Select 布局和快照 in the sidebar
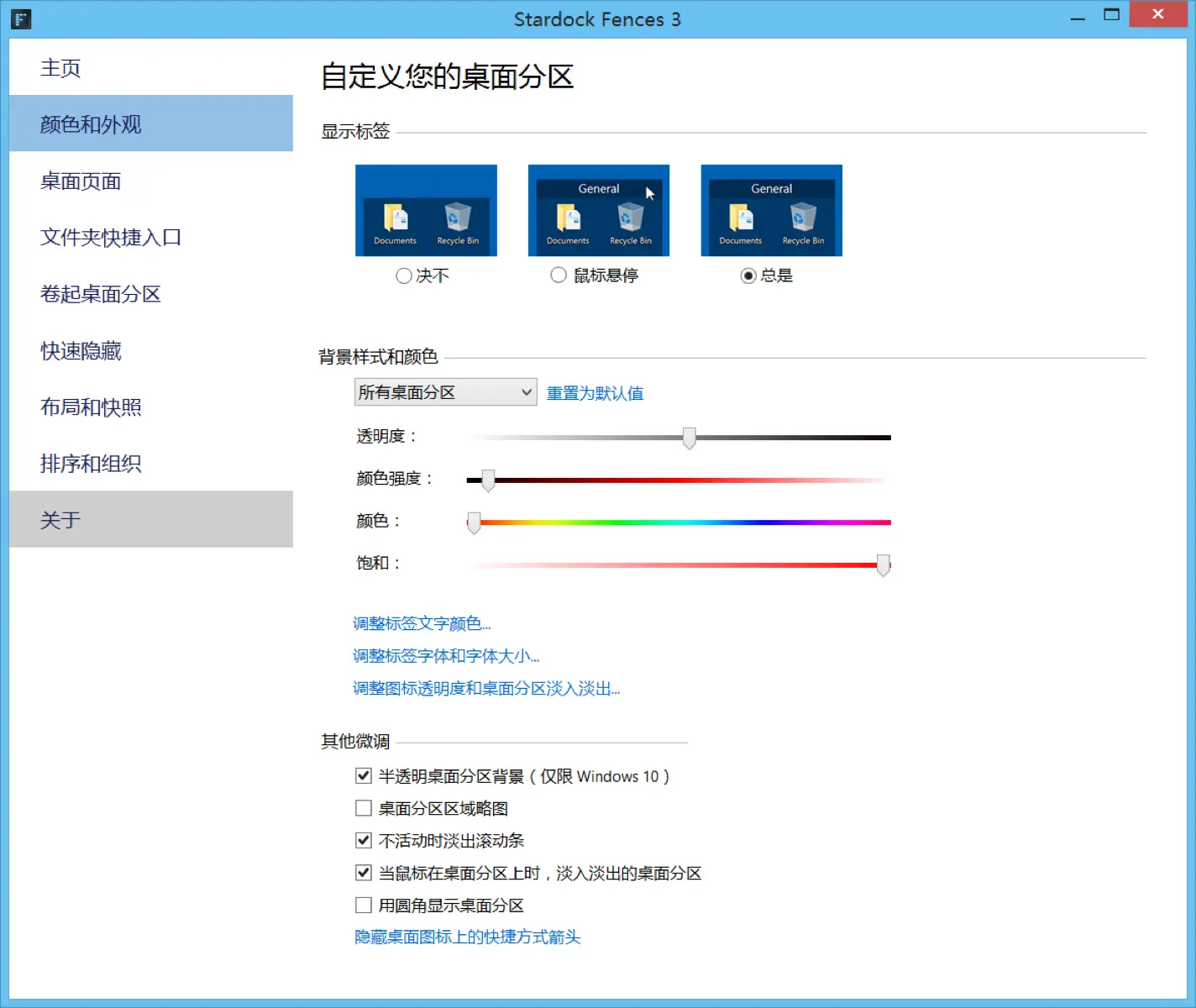This screenshot has height=1008, width=1196. point(151,407)
